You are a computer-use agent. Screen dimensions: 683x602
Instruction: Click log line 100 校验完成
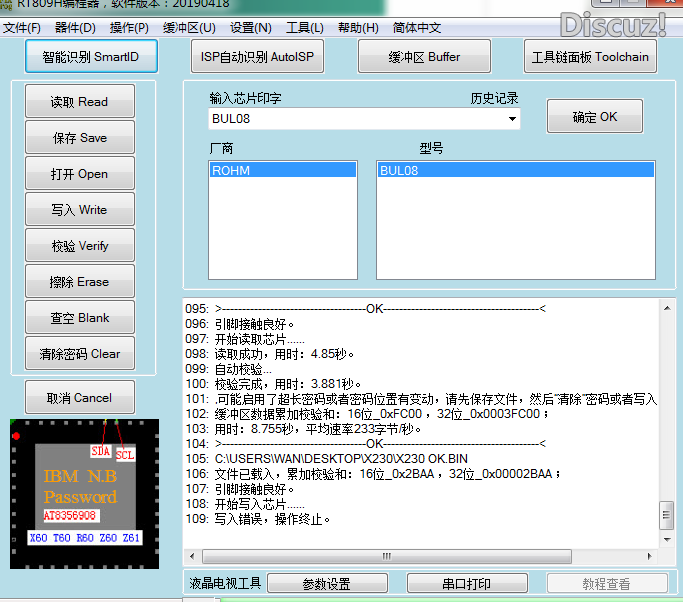click(x=274, y=384)
